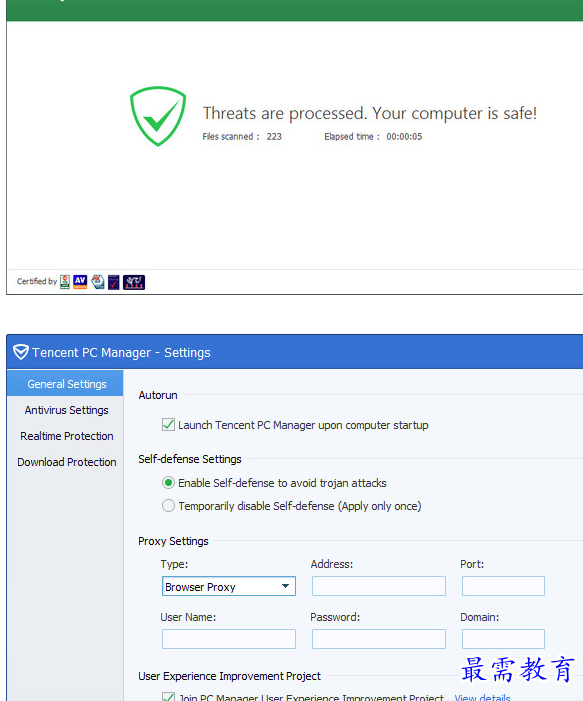Viewport: 583px width, 701px height.
Task: Click the hexagonal AV-Test certification badge
Action: click(x=98, y=282)
